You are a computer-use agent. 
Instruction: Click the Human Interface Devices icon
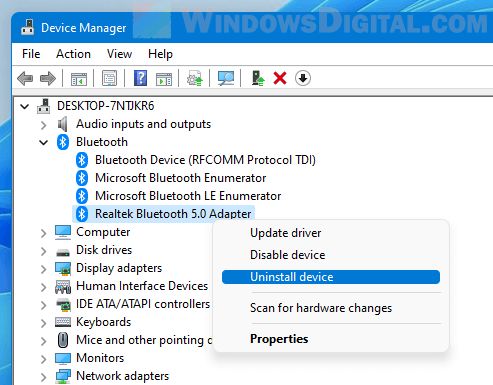(x=63, y=287)
